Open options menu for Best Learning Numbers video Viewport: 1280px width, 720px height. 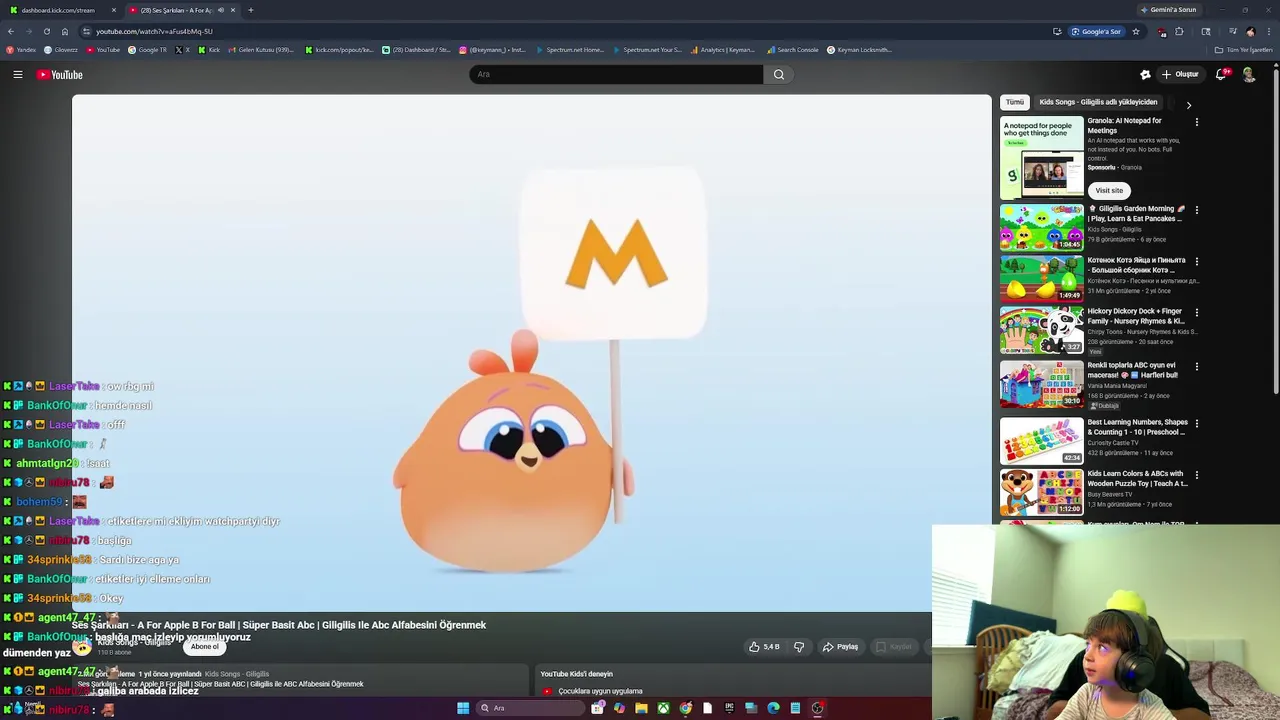tap(1196, 423)
